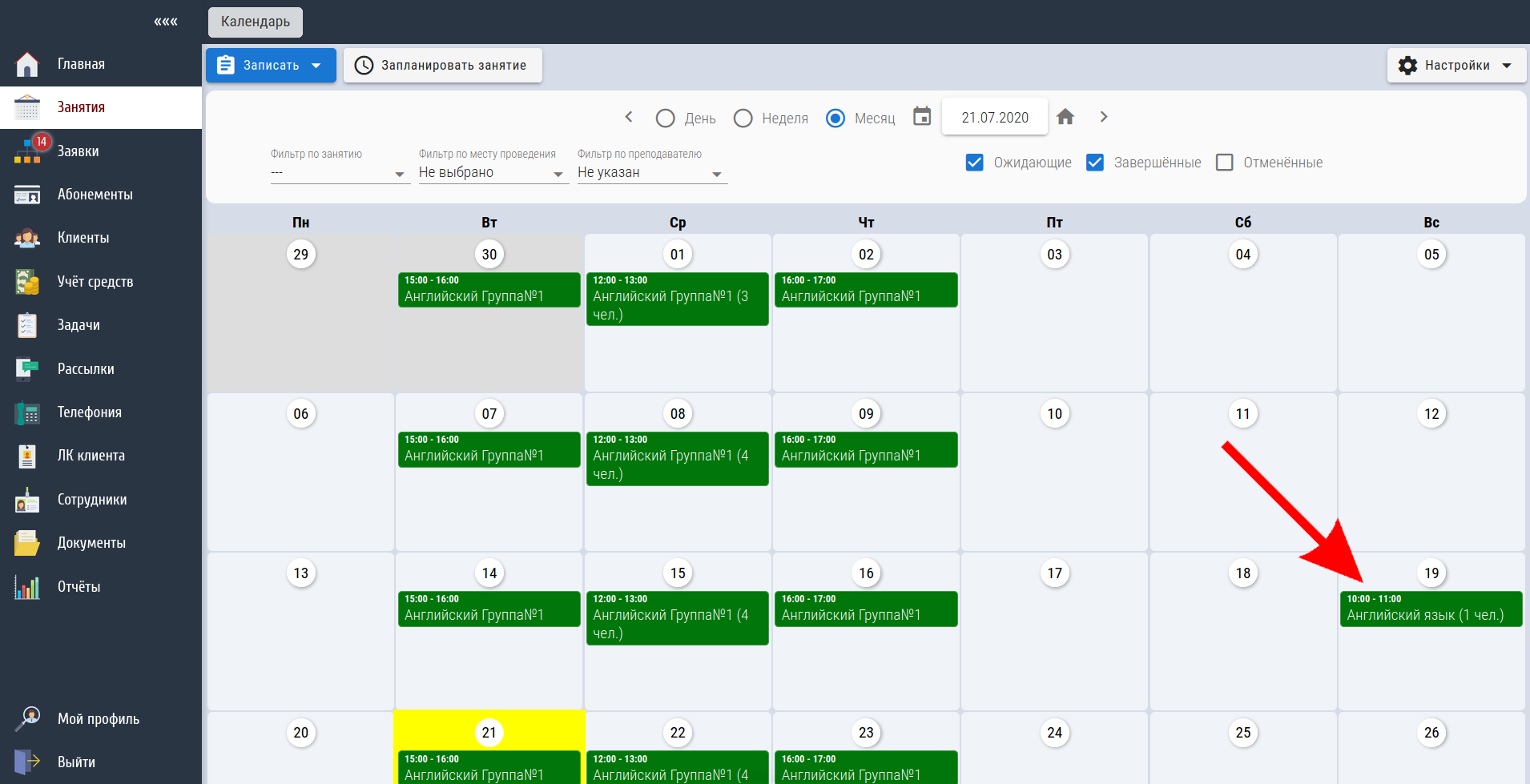Click the Учёт средств money icon
The width and height of the screenshot is (1530, 784).
[x=27, y=282]
